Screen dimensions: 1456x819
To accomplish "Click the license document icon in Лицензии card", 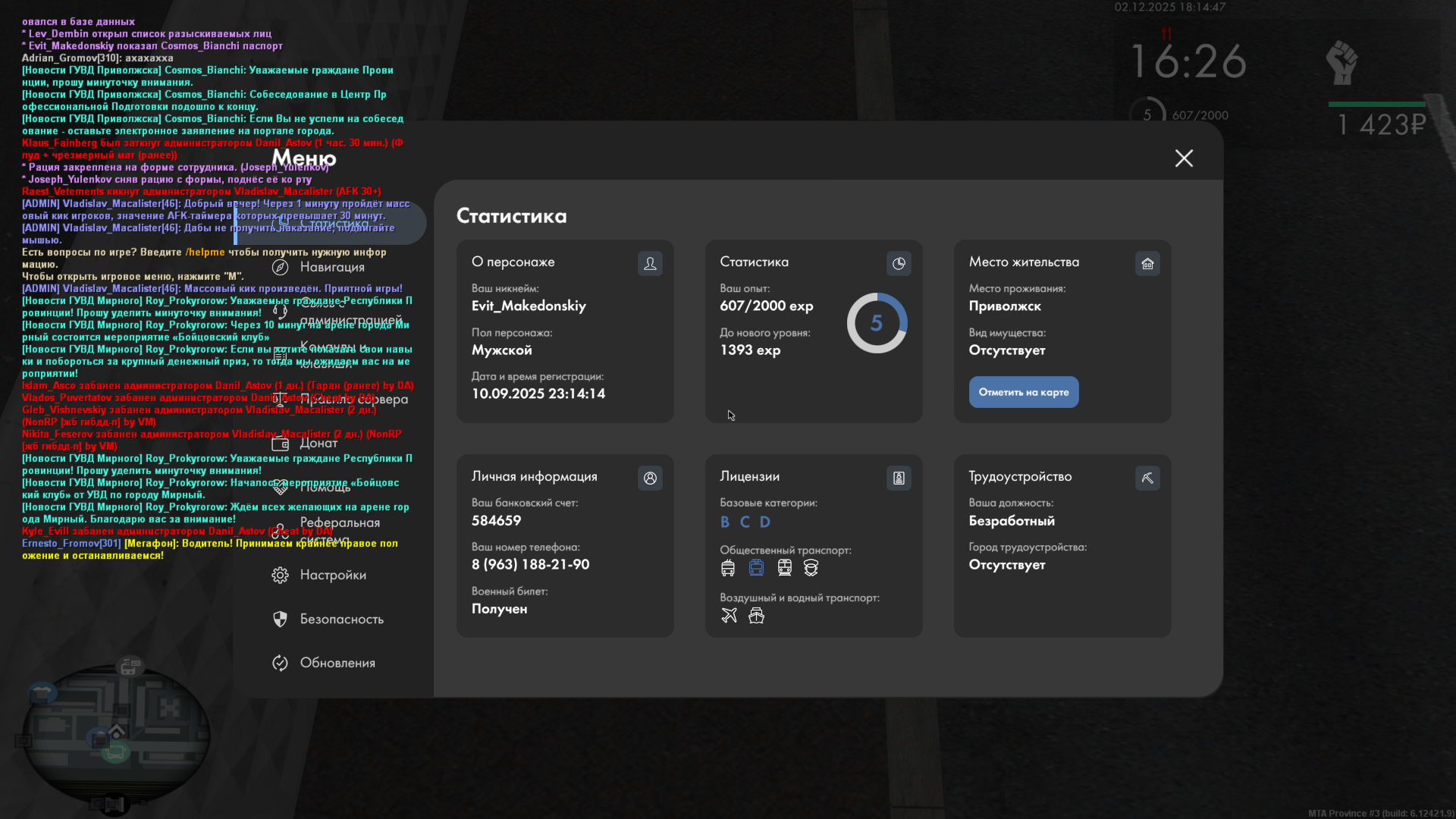I will (899, 478).
